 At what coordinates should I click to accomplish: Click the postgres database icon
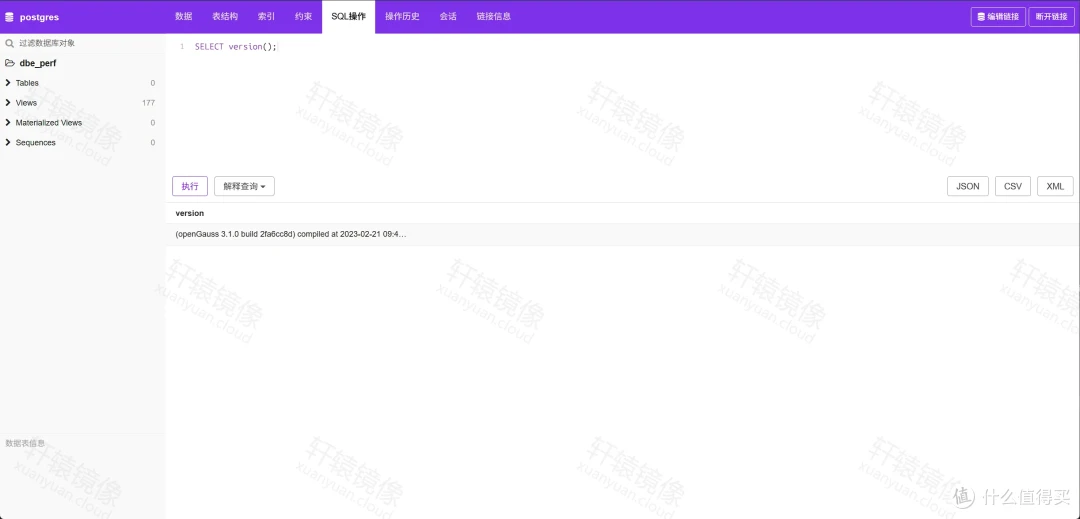coord(9,17)
